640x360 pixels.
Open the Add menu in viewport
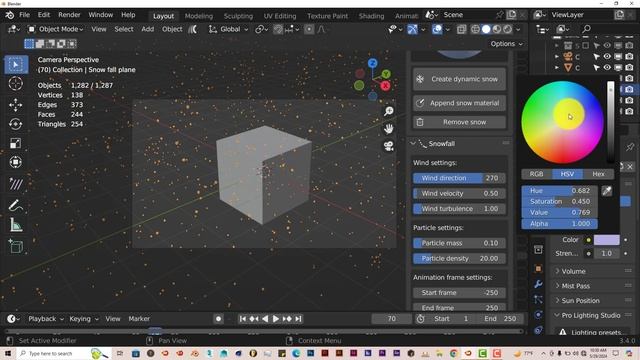coord(147,29)
